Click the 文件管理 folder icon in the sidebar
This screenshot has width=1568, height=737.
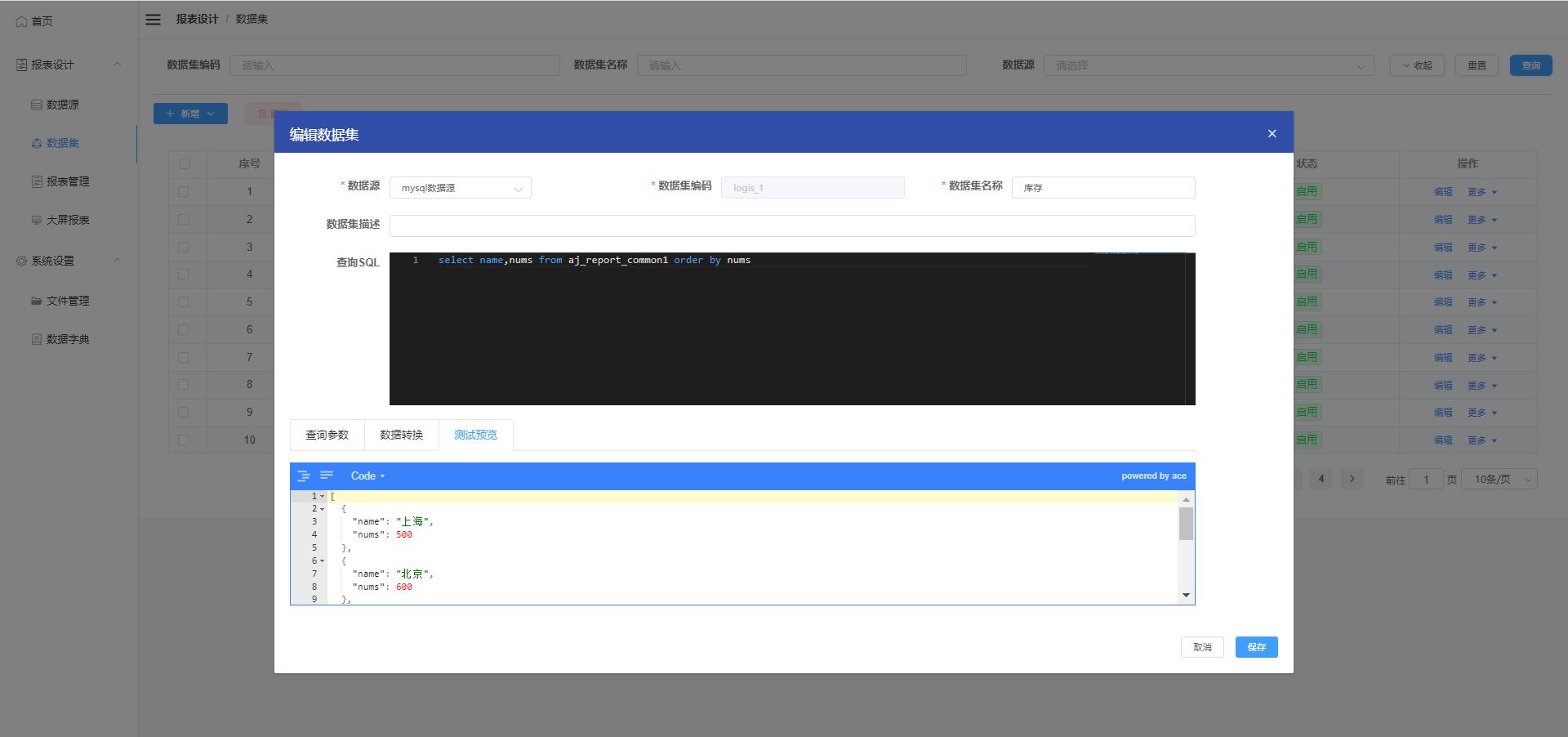37,301
